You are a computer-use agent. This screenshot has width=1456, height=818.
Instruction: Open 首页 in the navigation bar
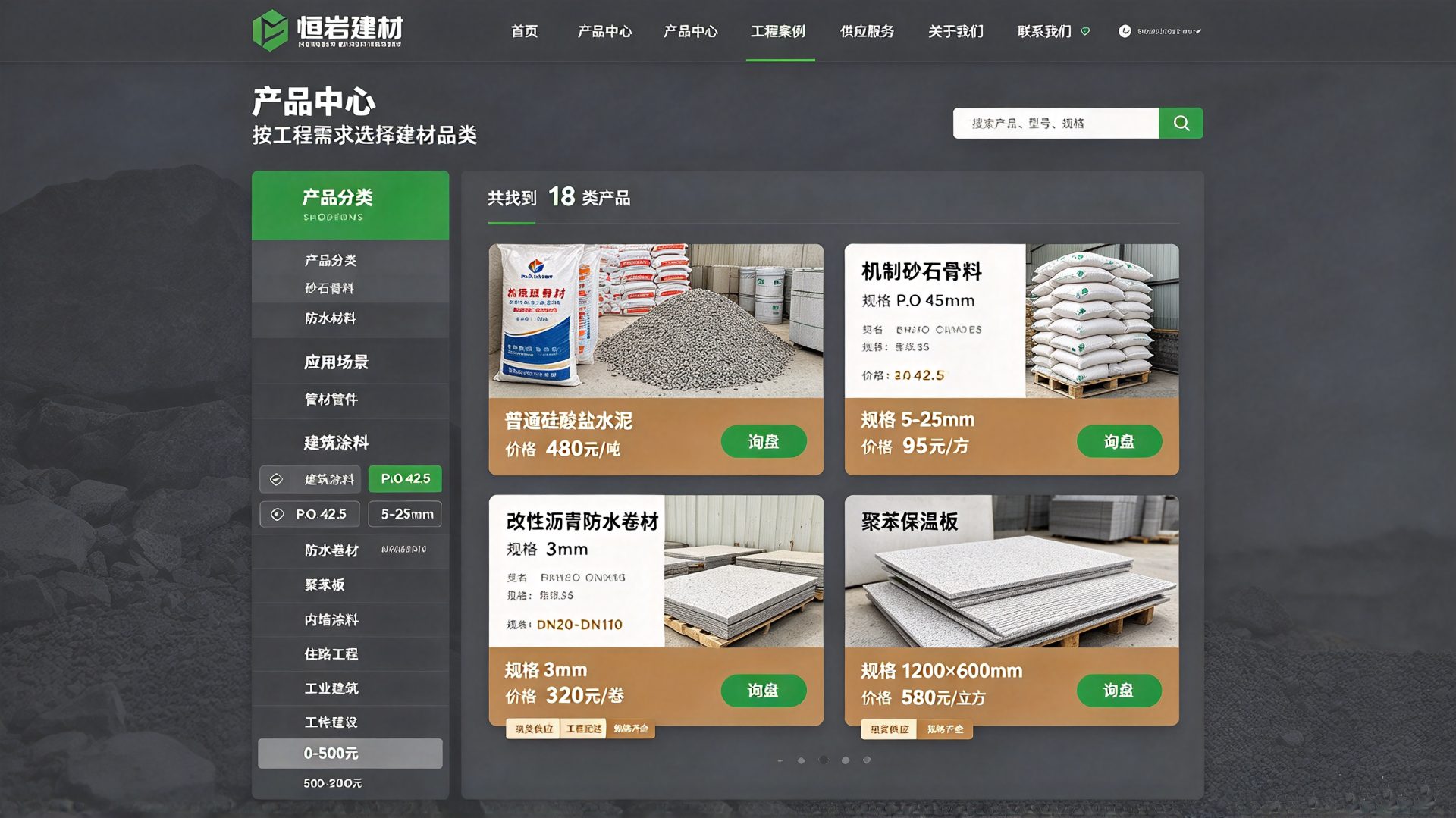pos(524,31)
